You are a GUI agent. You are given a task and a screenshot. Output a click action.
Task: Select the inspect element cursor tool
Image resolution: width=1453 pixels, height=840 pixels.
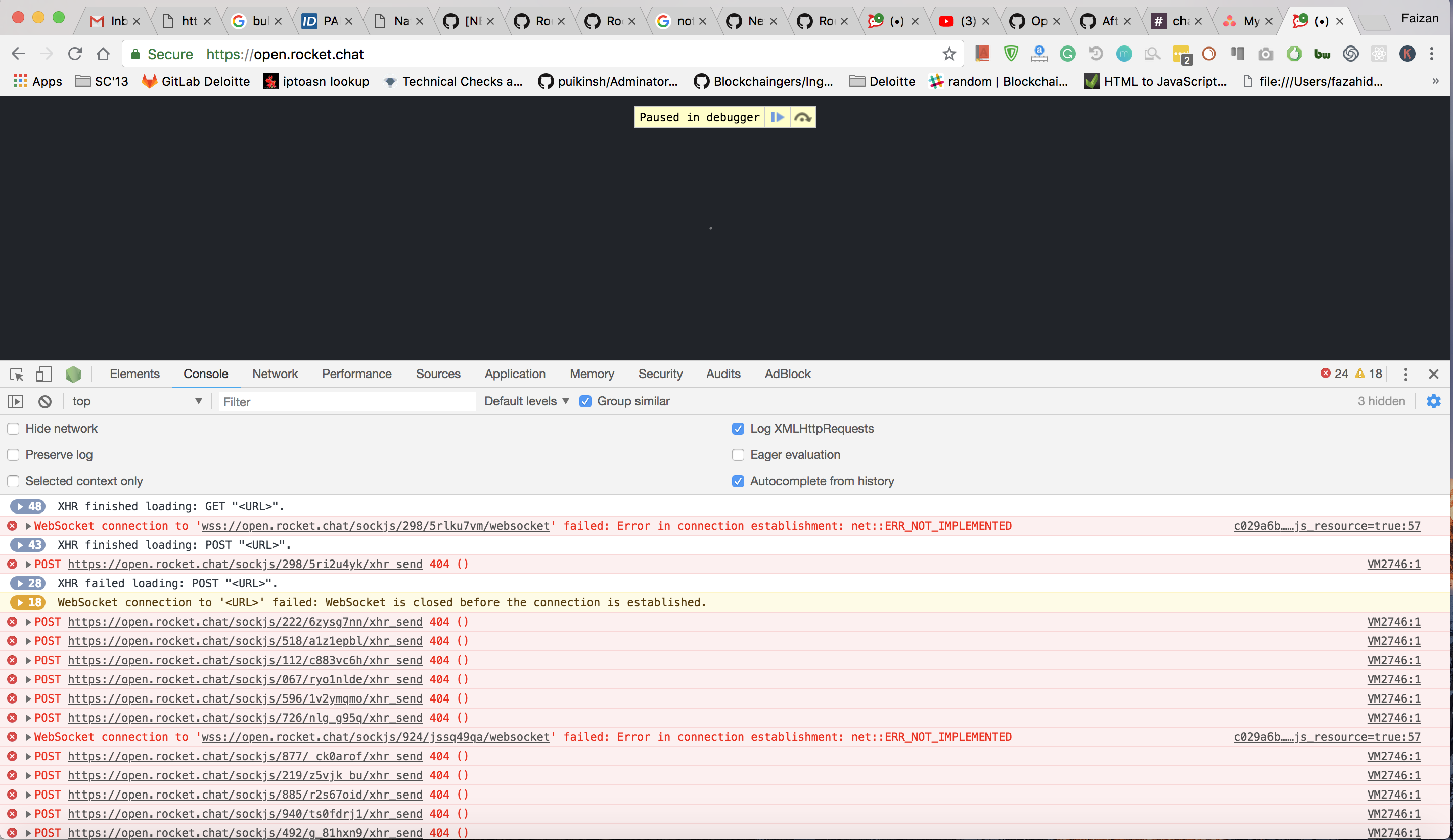[x=16, y=374]
